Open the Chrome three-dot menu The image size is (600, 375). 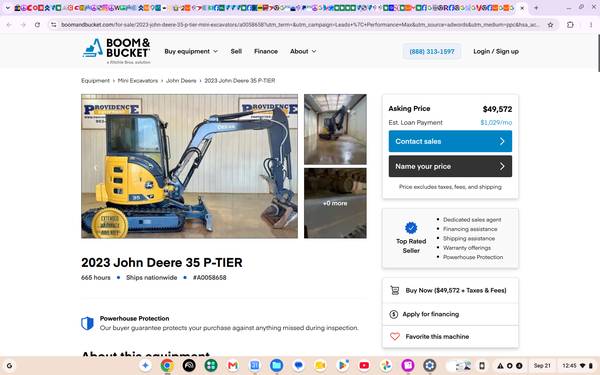591,24
